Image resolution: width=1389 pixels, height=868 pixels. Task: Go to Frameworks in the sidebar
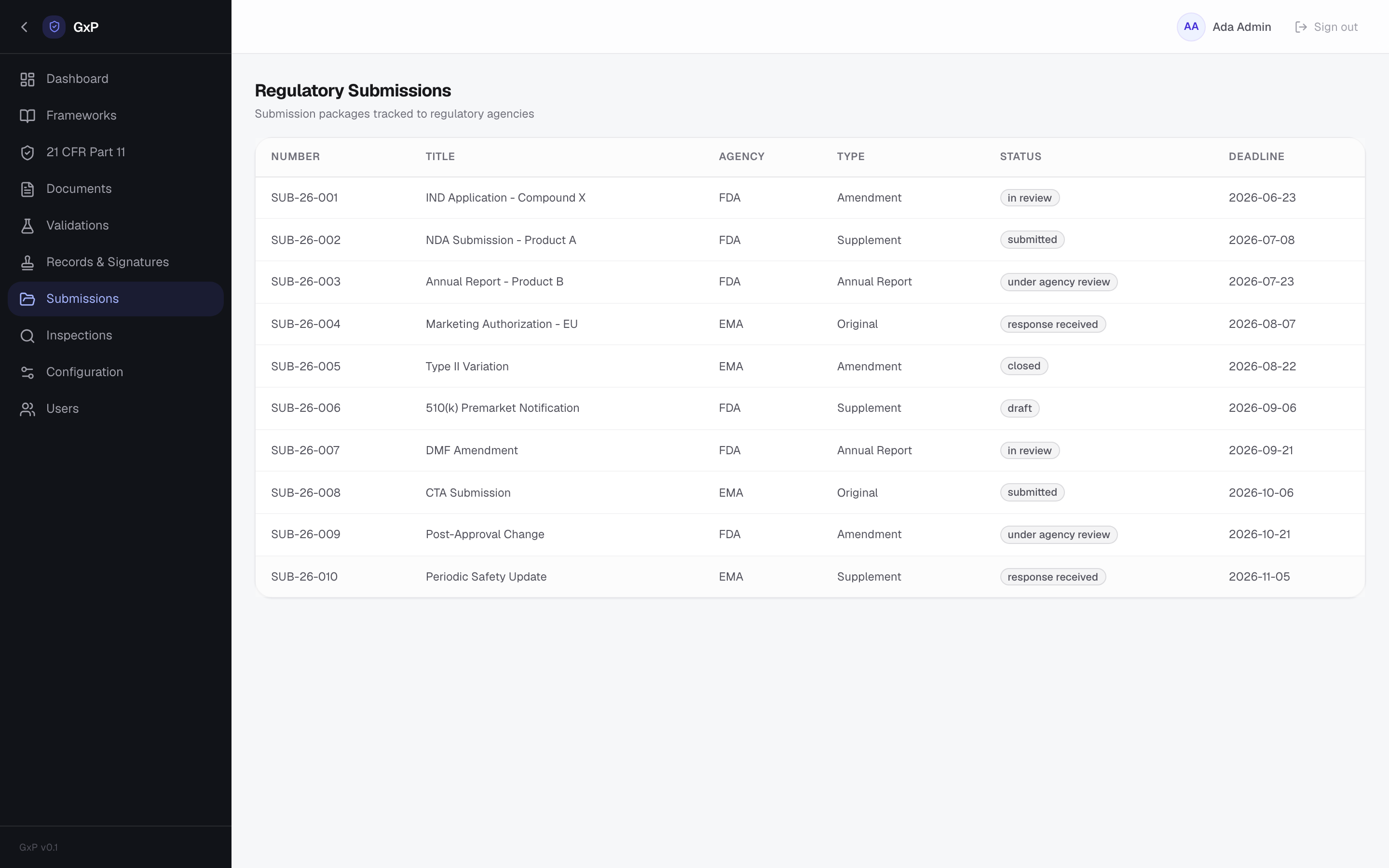(115, 116)
